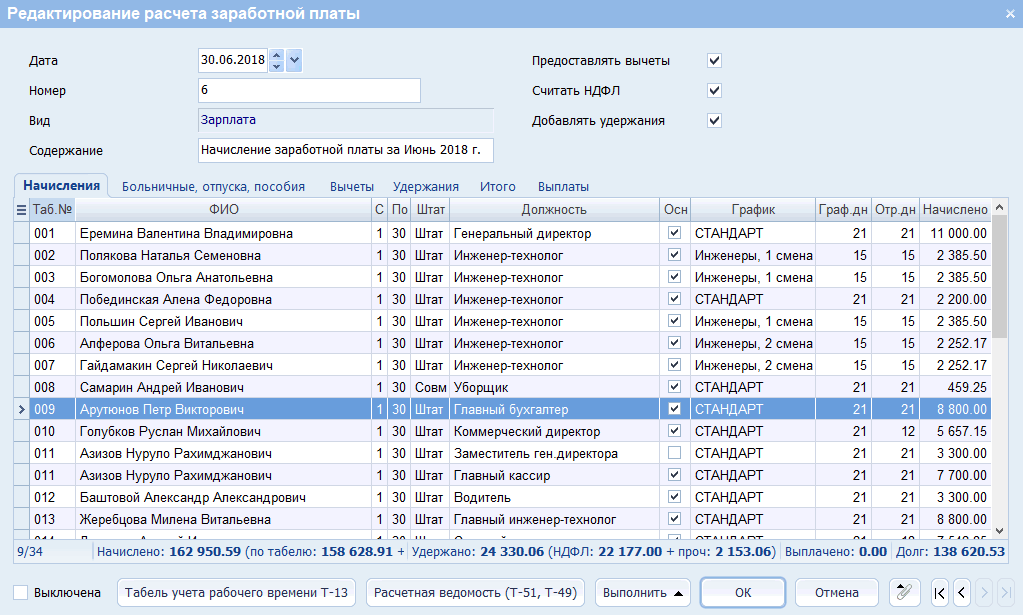Switch to the "Удержания" tab

pos(425,186)
